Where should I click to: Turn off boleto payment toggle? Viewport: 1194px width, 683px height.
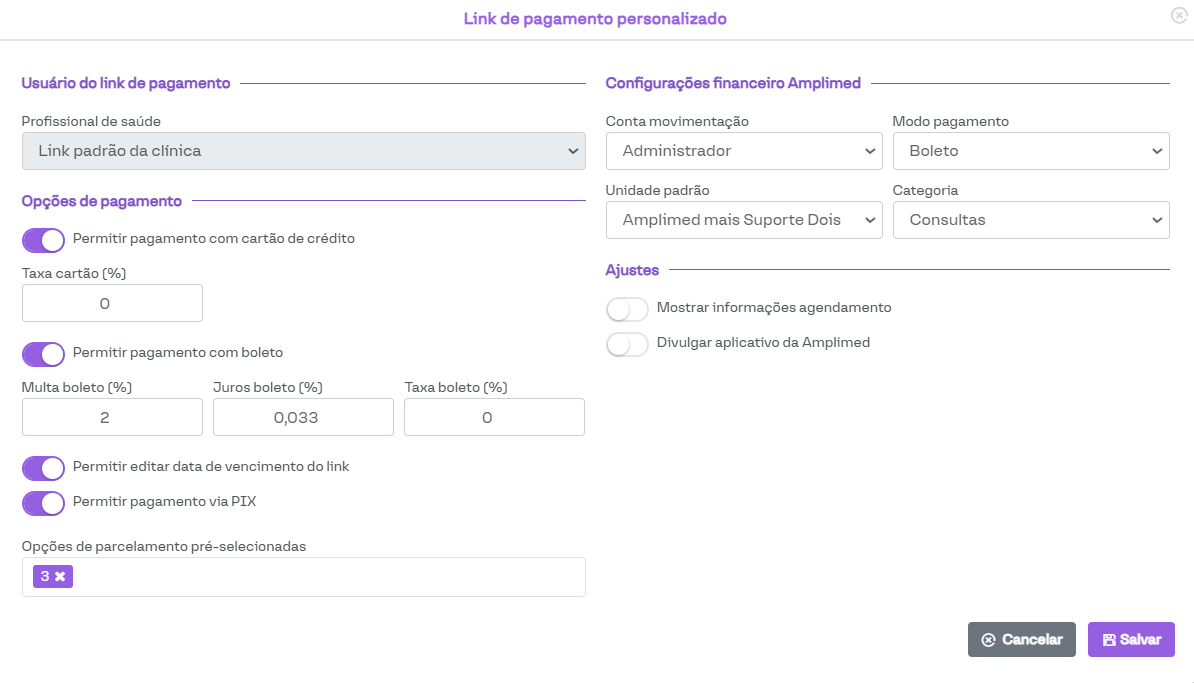(43, 354)
